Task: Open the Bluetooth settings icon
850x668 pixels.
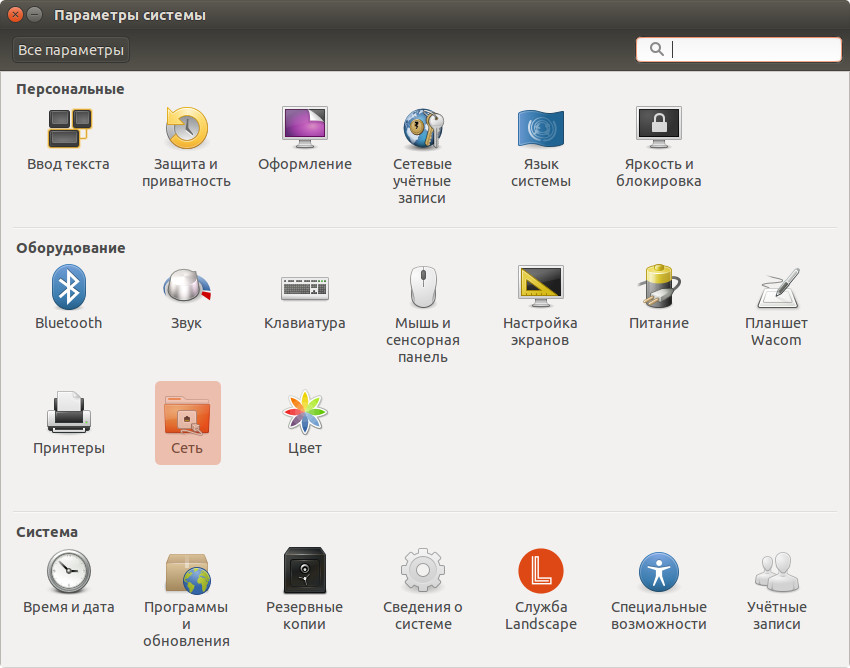Action: click(x=68, y=288)
